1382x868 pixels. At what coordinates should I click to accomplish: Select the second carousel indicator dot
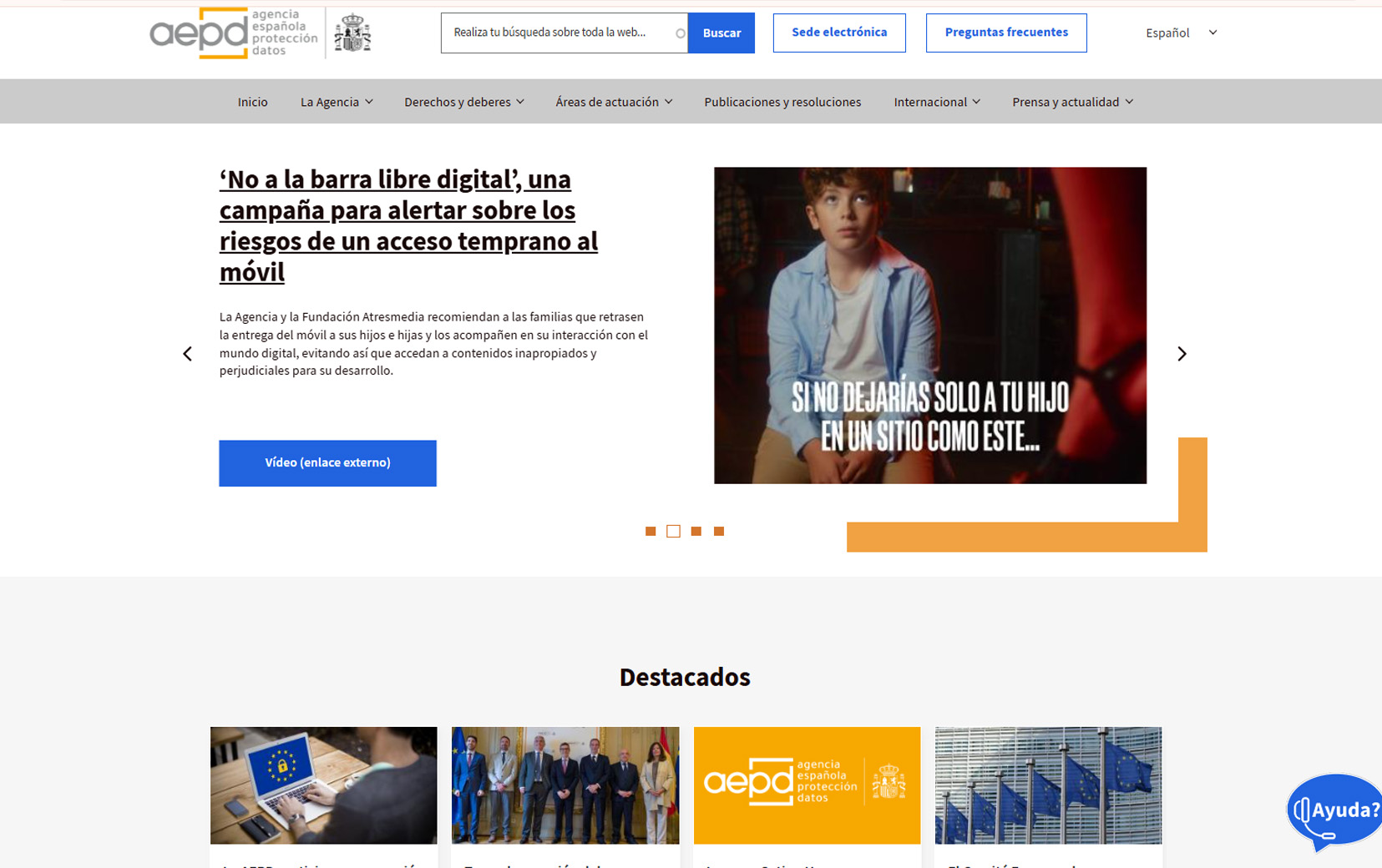coord(673,532)
